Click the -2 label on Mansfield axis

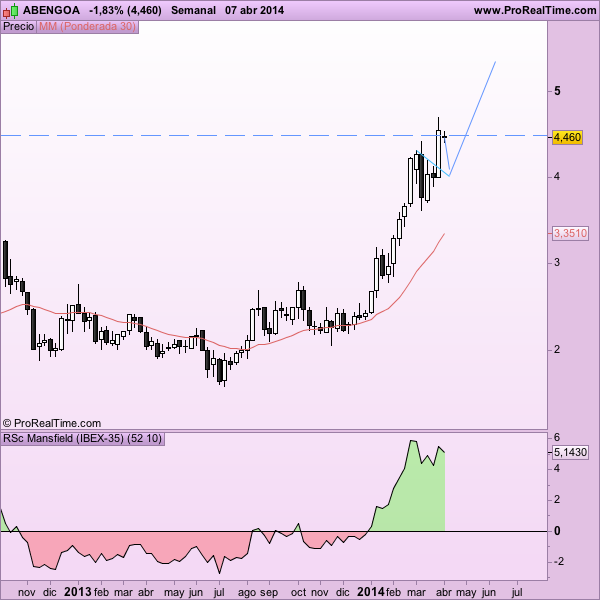click(559, 561)
